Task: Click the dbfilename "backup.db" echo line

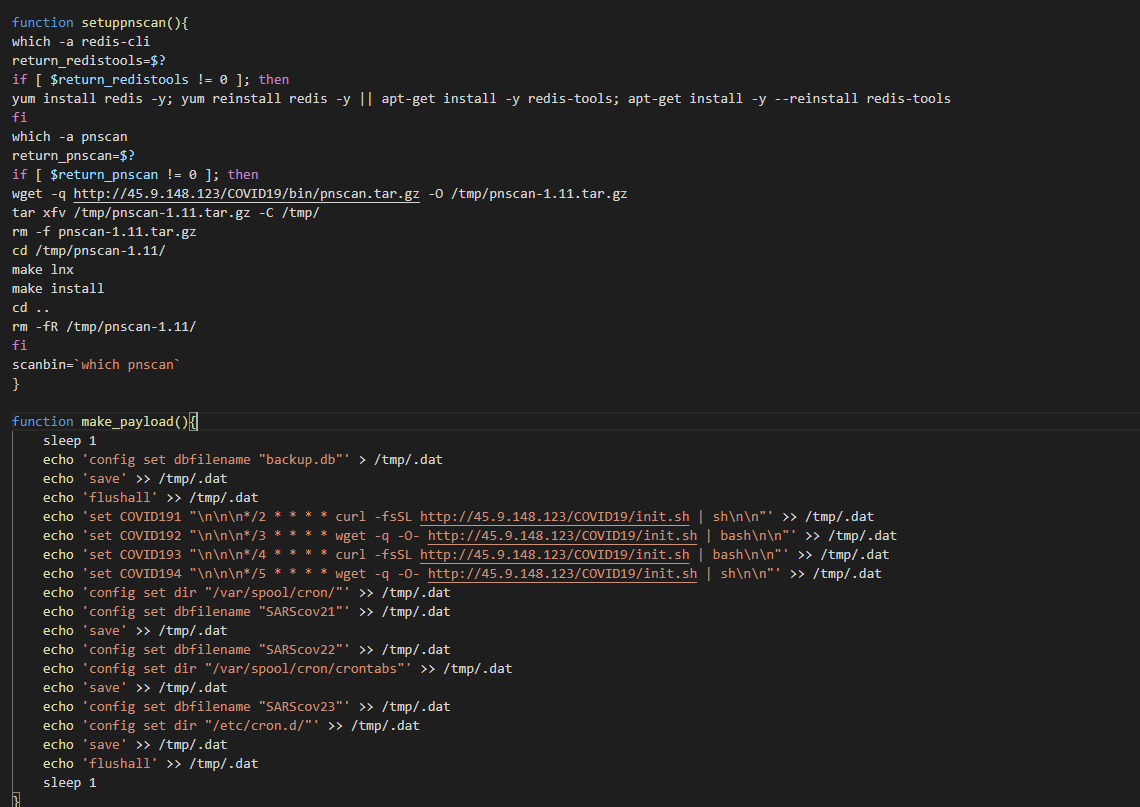Action: pos(243,459)
